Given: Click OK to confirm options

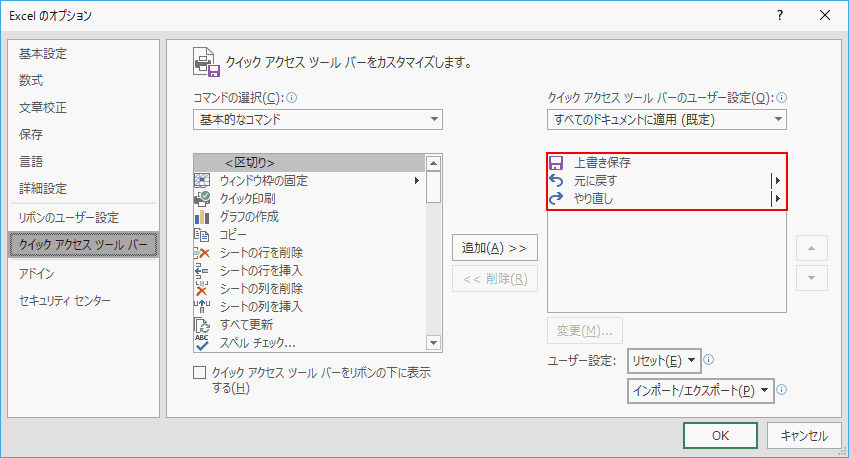Looking at the screenshot, I should tap(720, 436).
